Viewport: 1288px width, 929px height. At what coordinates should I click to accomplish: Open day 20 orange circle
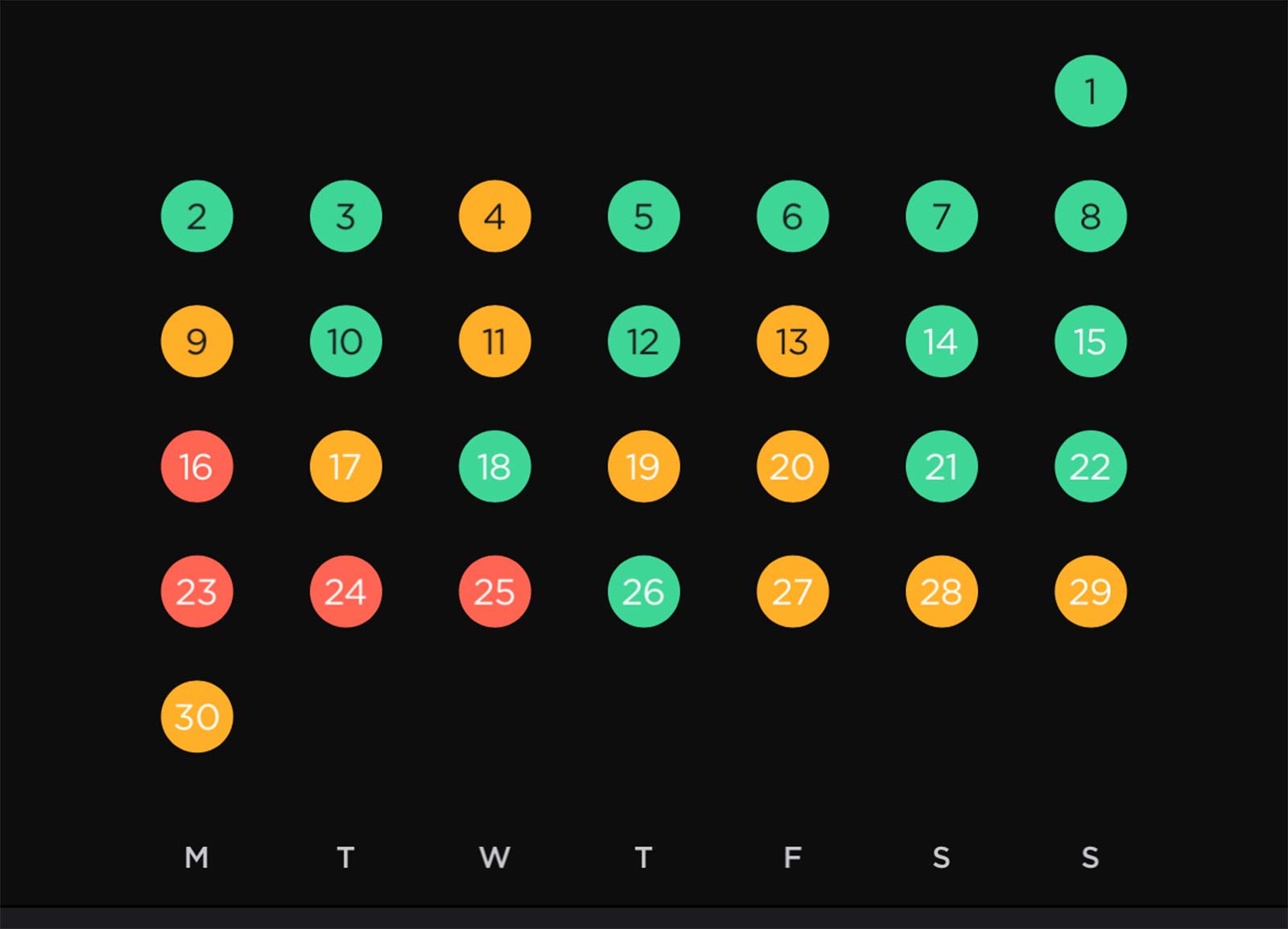coord(792,466)
